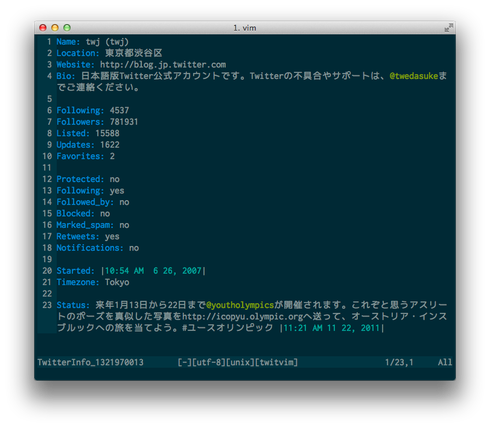Click the timezone value 'Tokyo'

pos(117,283)
